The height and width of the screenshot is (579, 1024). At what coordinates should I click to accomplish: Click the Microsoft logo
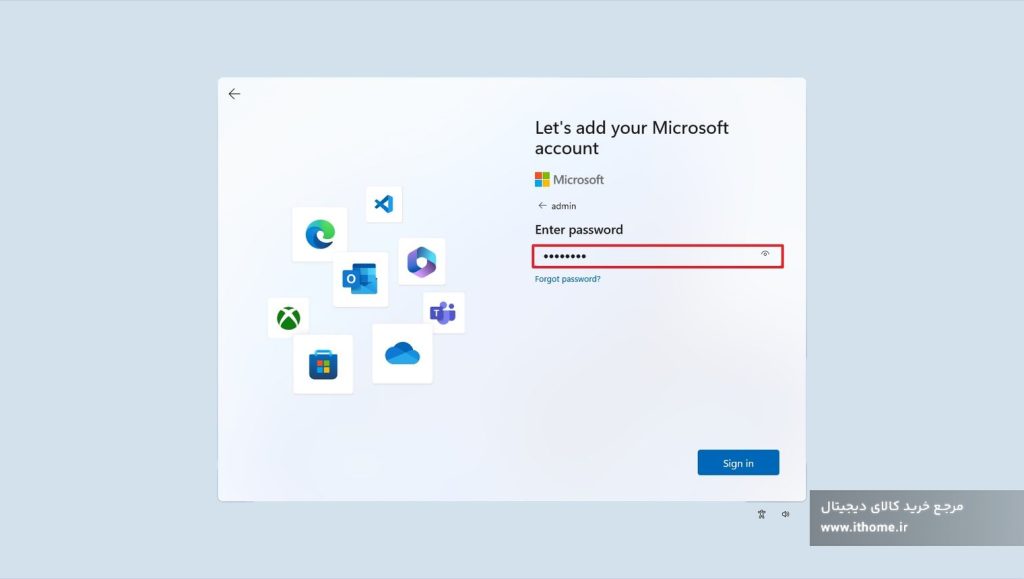pyautogui.click(x=569, y=180)
